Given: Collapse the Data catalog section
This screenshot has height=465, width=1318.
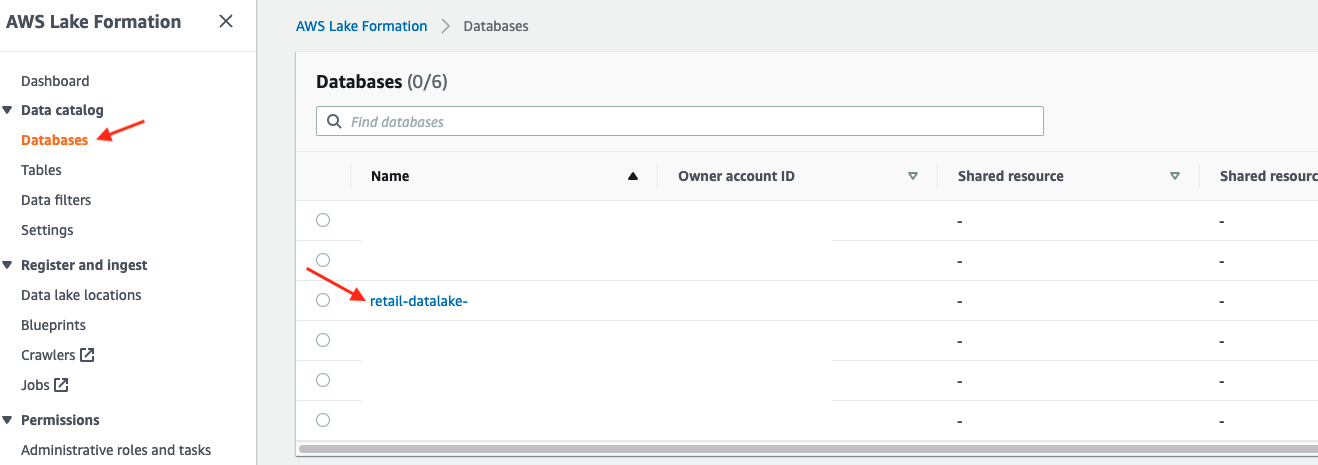Looking at the screenshot, I should point(8,110).
